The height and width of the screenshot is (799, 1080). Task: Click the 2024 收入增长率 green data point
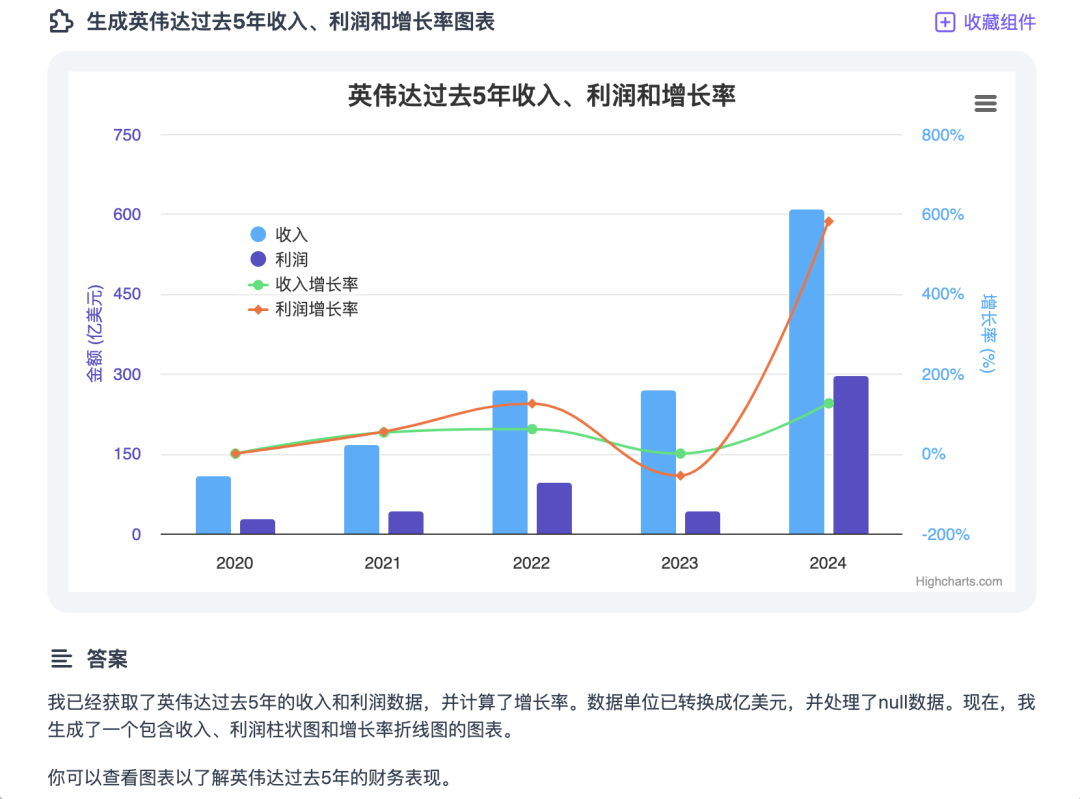click(x=829, y=404)
